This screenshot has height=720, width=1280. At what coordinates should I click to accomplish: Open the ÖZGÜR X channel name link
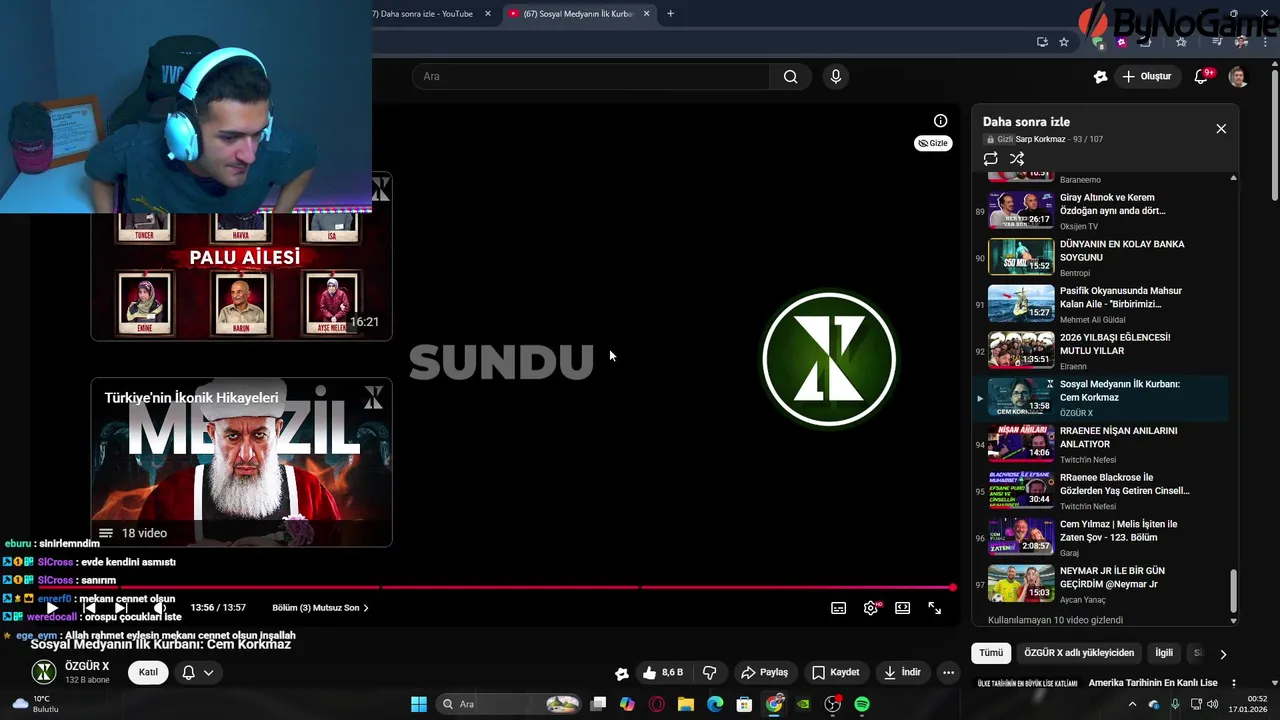coord(87,666)
